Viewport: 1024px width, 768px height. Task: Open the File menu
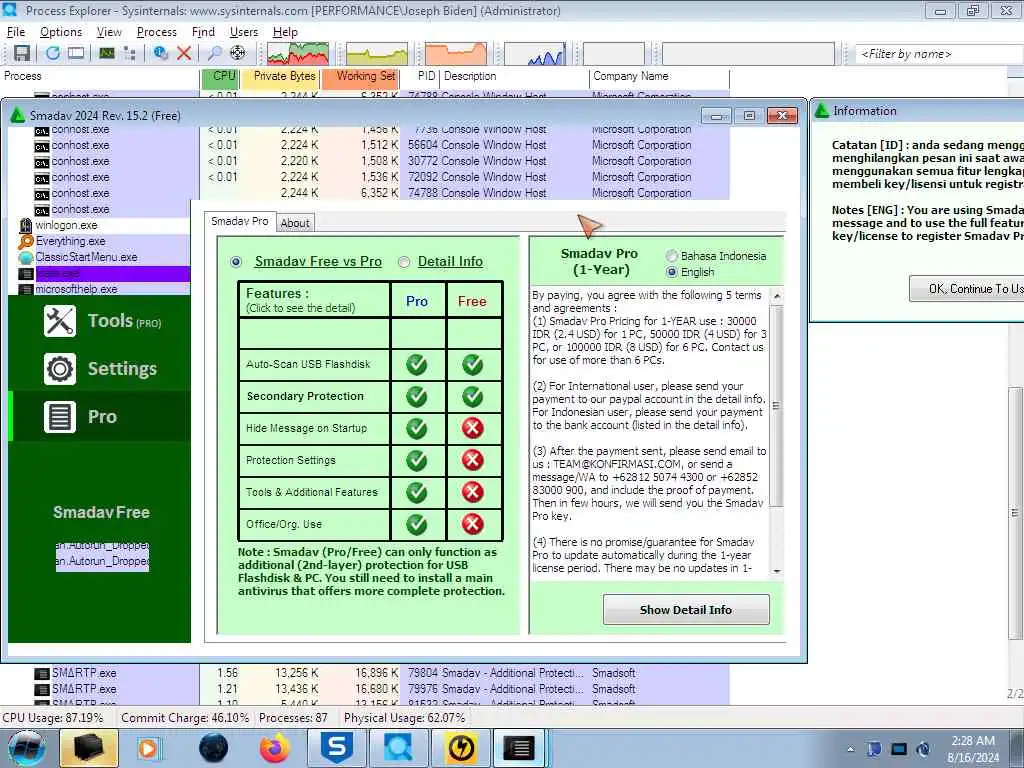pyautogui.click(x=16, y=32)
